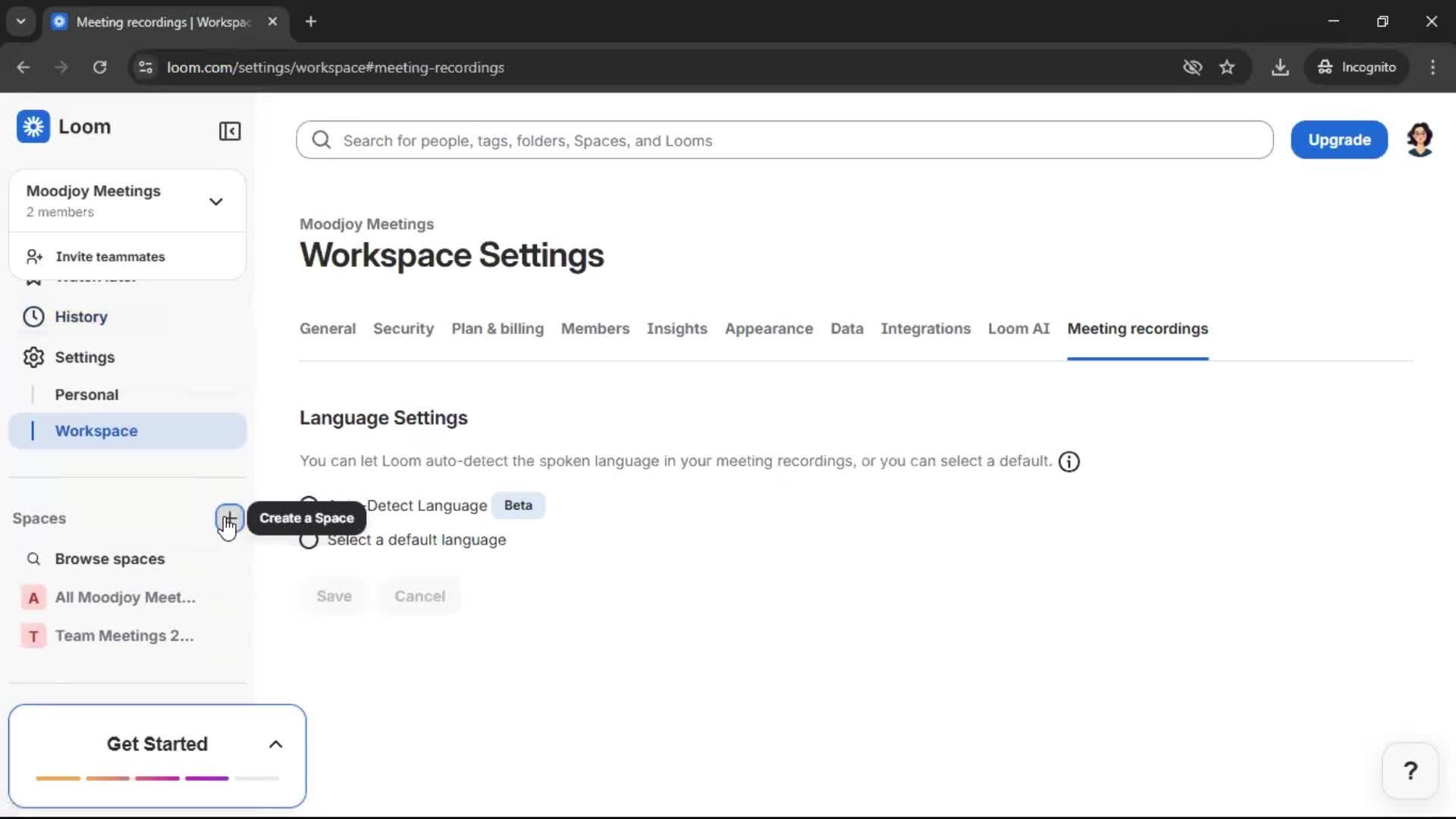Click the Loom logo icon
Screen dimensions: 1456x819
click(x=33, y=127)
